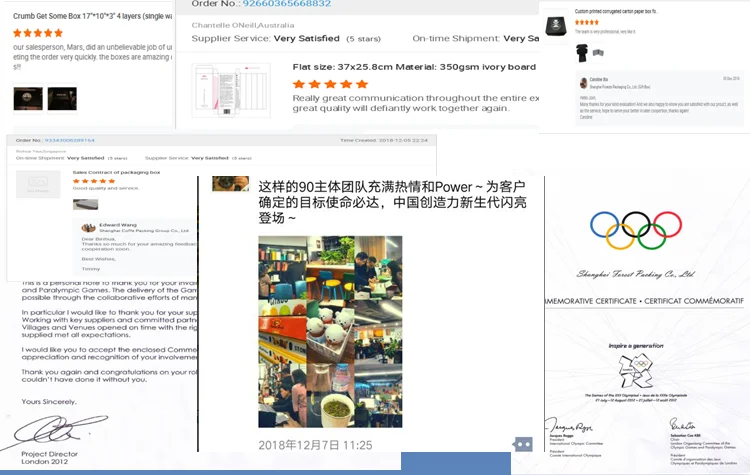This screenshot has height=475, width=750.
Task: Click the Olympic rings logo on certificate
Action: point(635,230)
